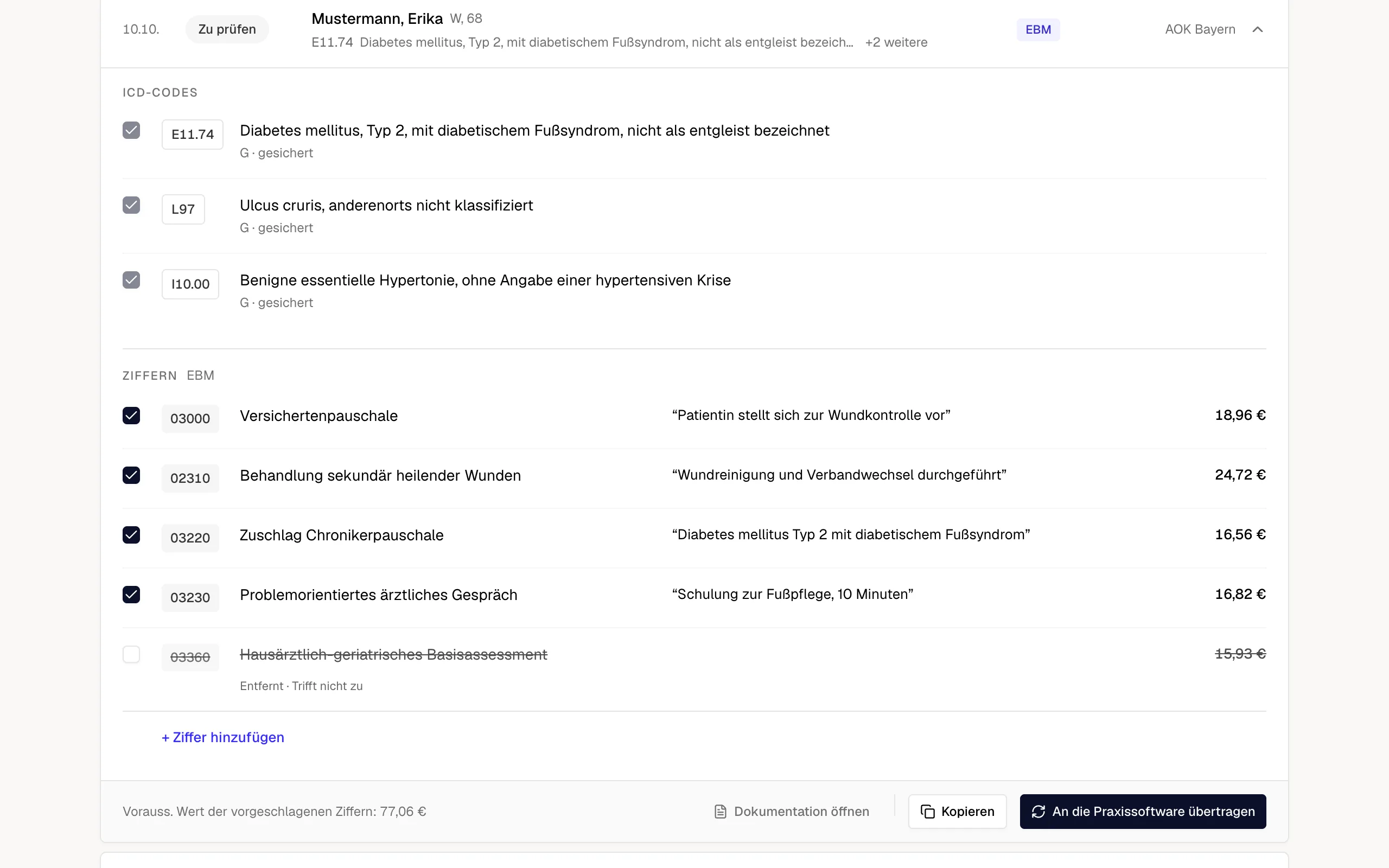Re-enable the removed 03360 Basisassessment checkbox
Viewport: 1389px width, 868px height.
(131, 654)
